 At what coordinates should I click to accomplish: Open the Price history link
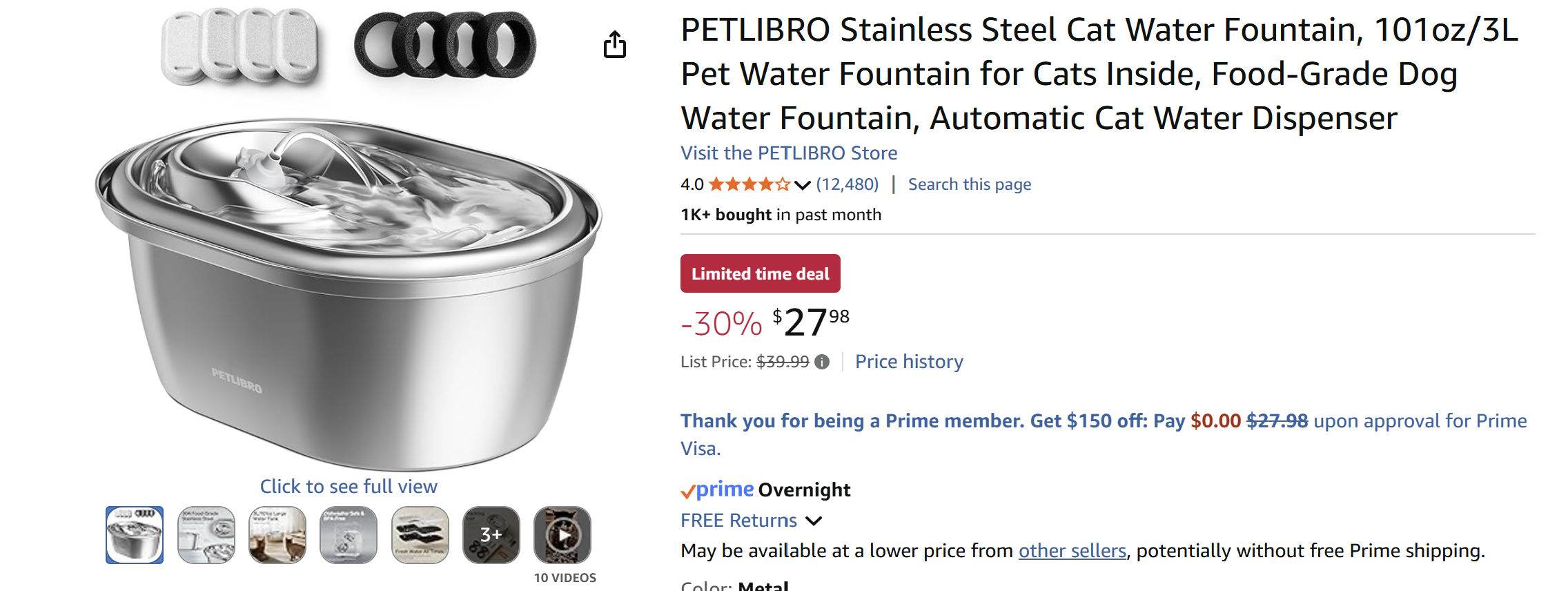point(909,362)
